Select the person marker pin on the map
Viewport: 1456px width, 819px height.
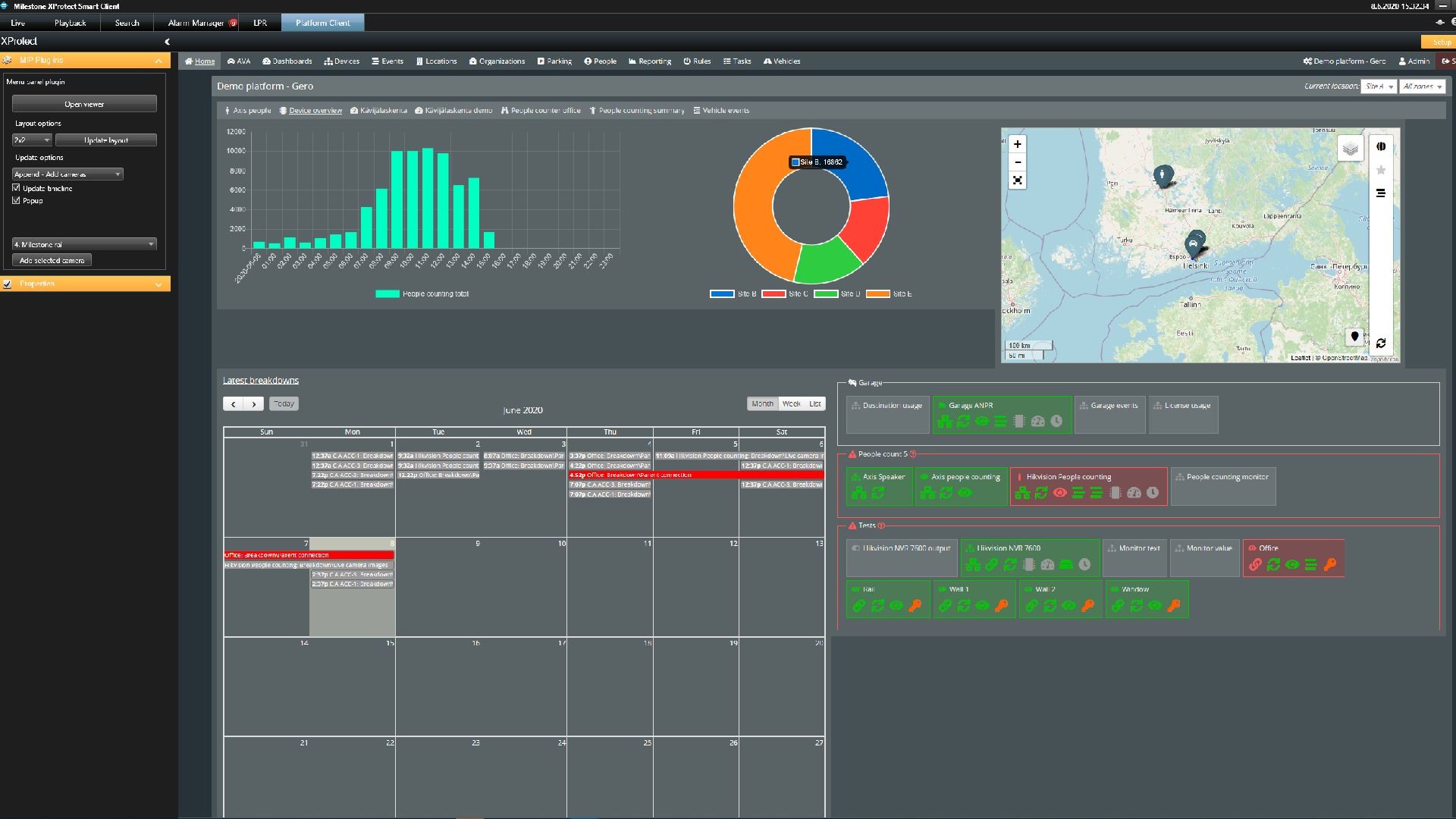[1162, 176]
